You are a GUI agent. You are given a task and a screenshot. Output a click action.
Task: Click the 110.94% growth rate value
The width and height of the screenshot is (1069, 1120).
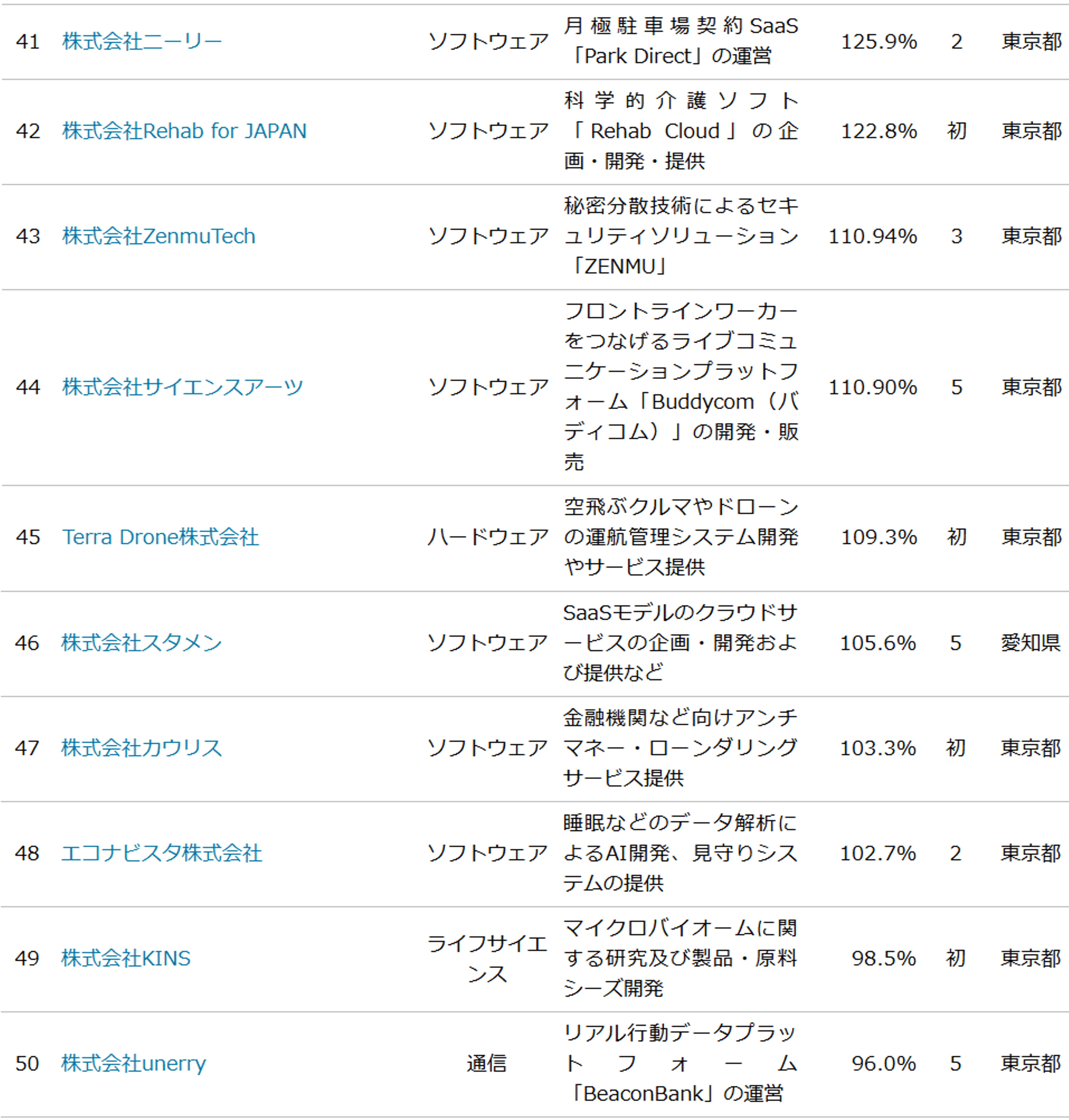pyautogui.click(x=873, y=236)
